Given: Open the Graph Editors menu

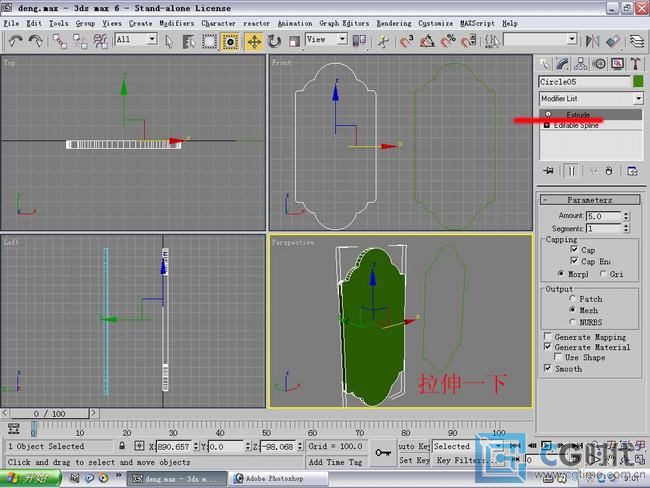Looking at the screenshot, I should tap(344, 23).
